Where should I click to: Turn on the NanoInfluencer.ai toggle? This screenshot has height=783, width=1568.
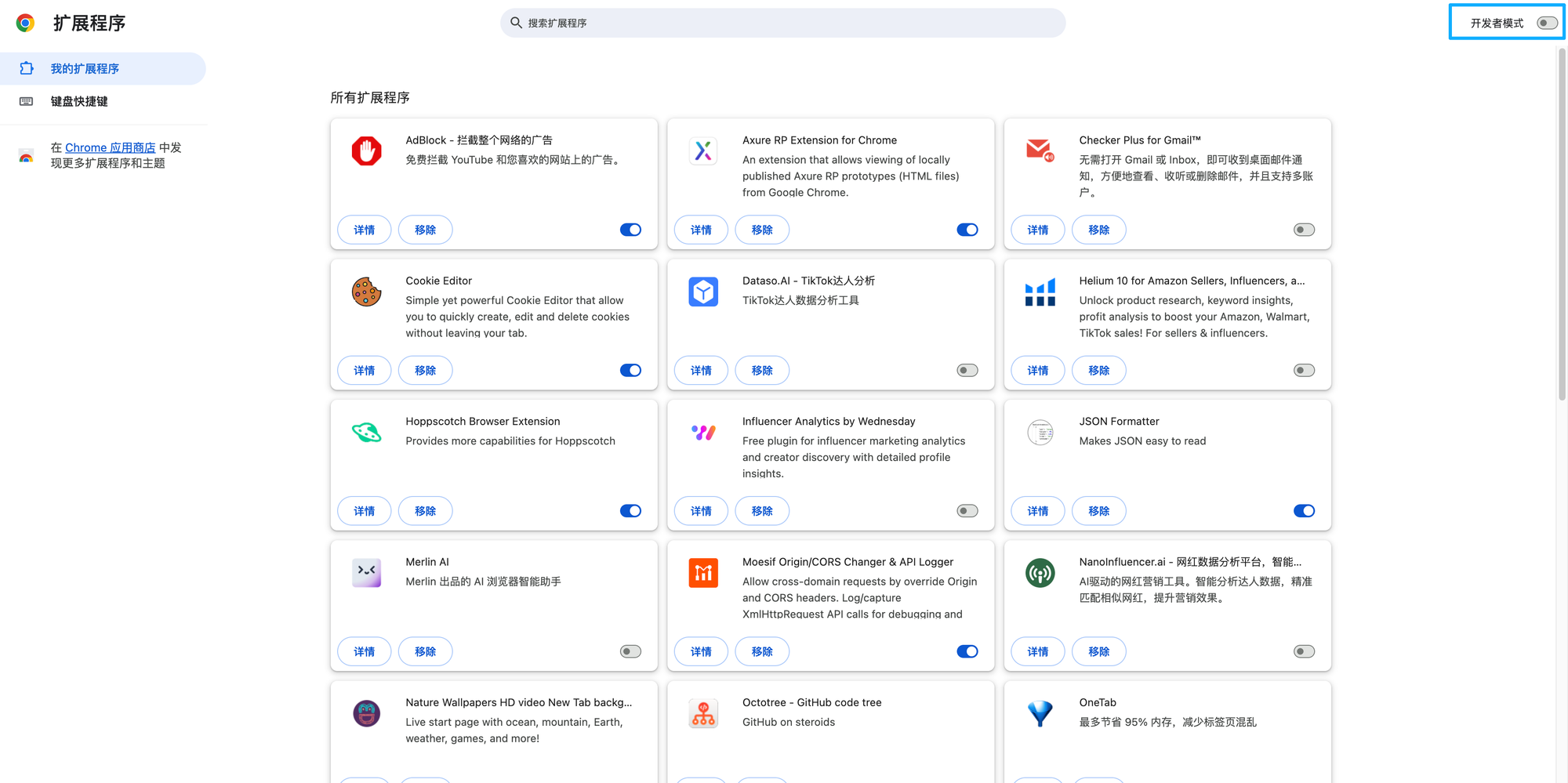click(x=1304, y=651)
